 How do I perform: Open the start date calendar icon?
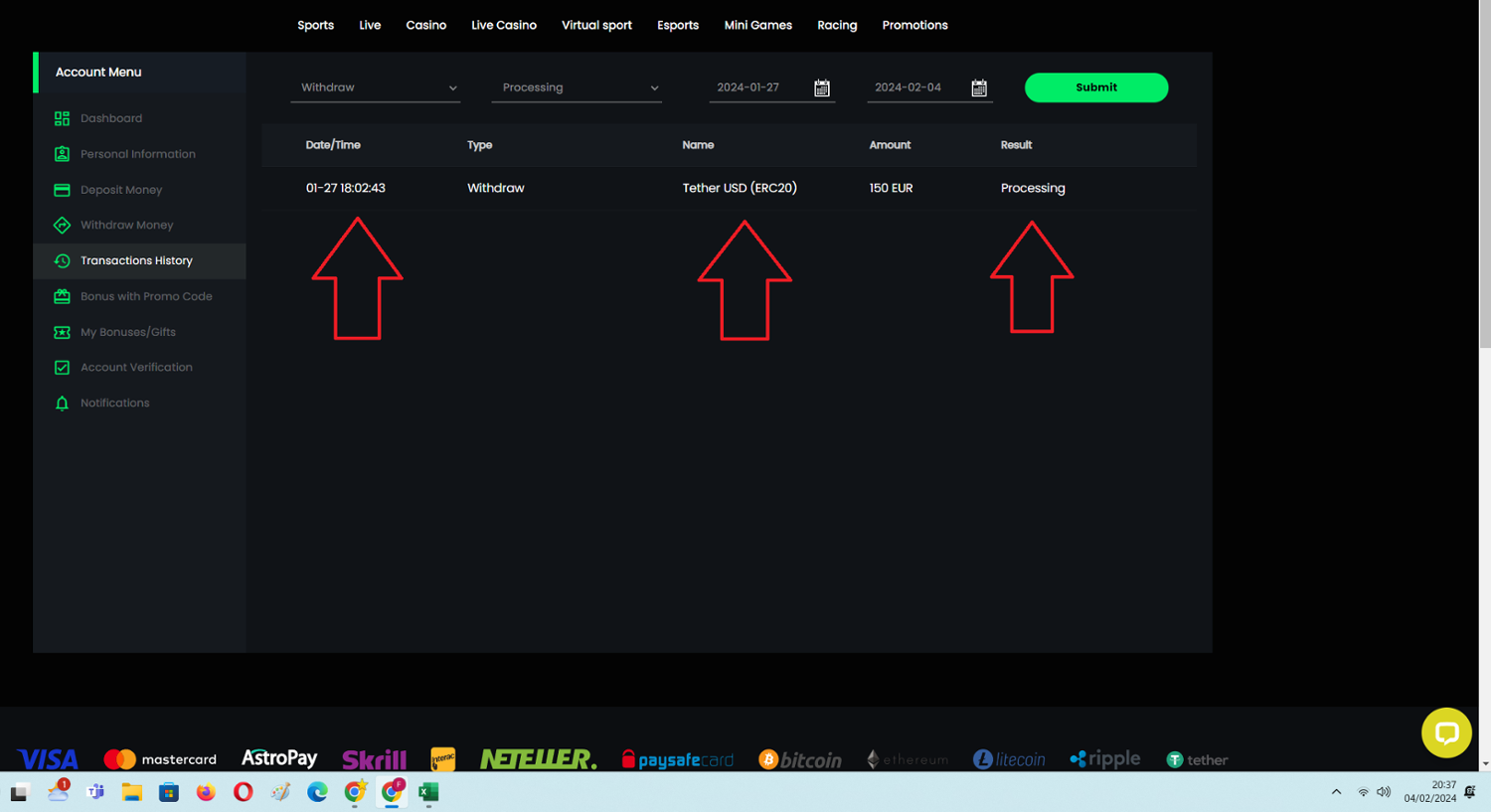[822, 88]
